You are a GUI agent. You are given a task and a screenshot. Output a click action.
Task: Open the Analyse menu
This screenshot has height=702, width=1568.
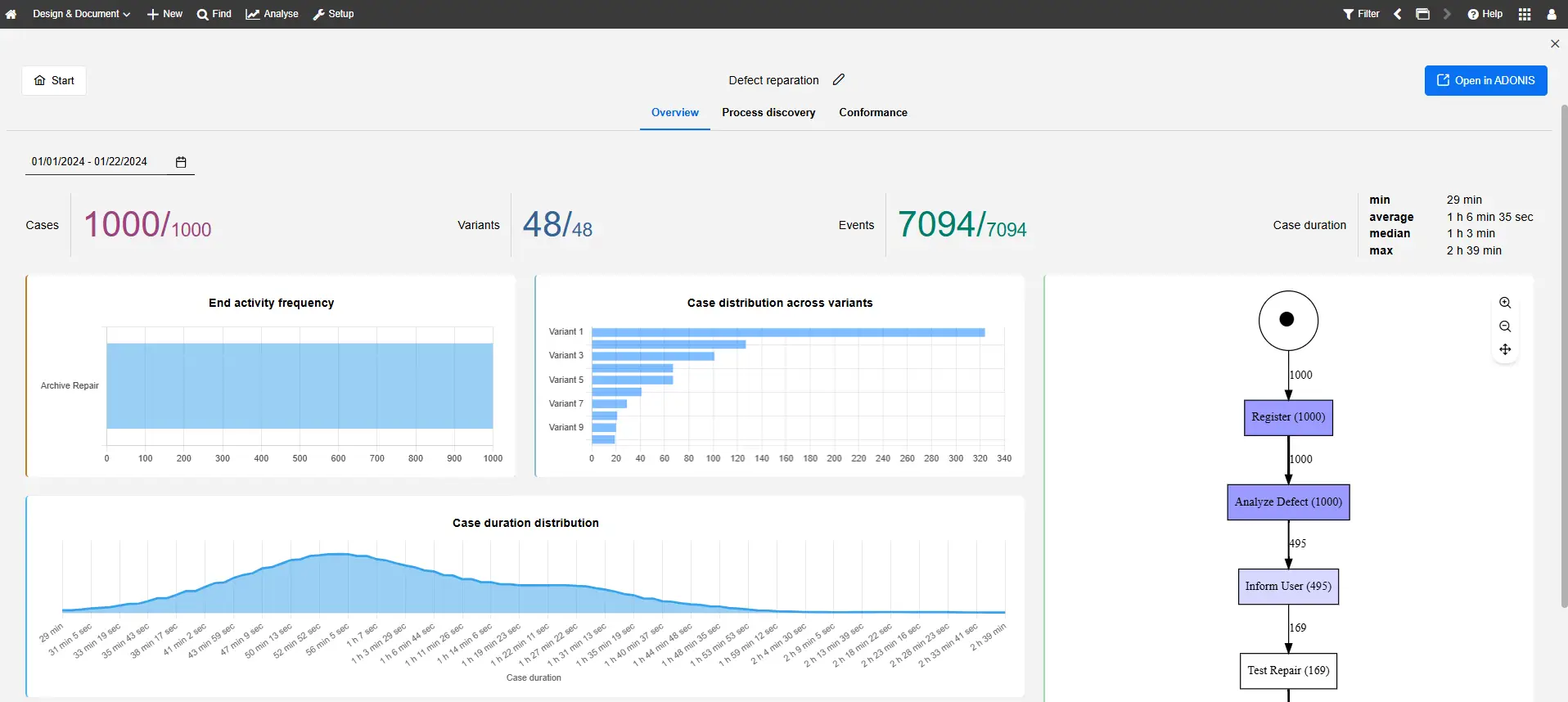(x=272, y=14)
